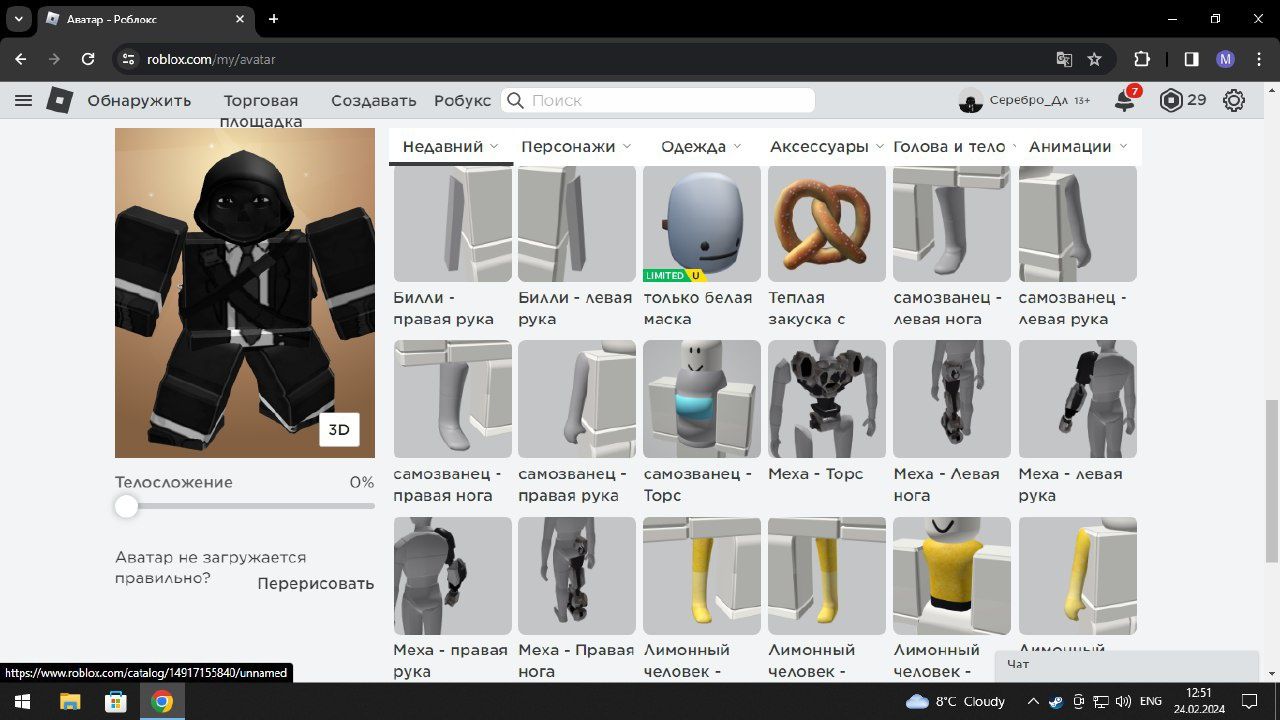Expand the Аксессуары dropdown
Viewport: 1280px width, 720px height.
pos(826,146)
